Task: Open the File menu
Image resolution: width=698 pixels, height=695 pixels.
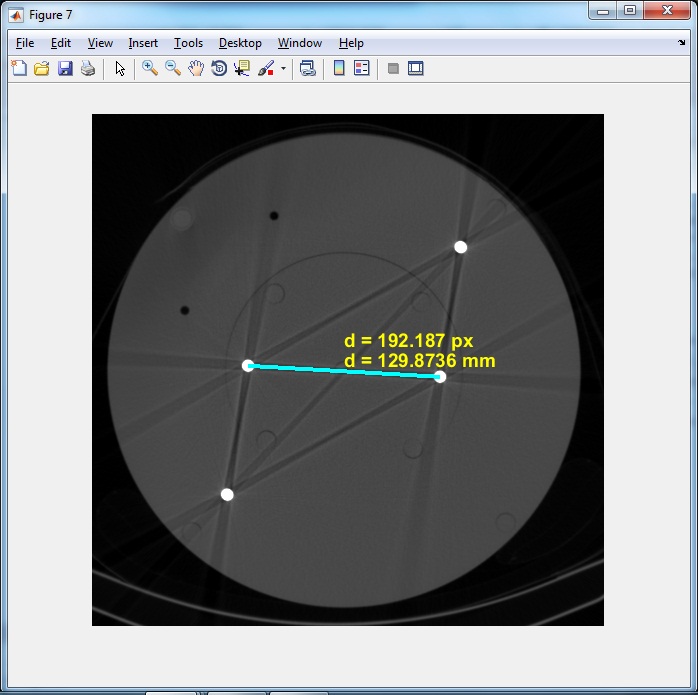Action: pos(25,43)
